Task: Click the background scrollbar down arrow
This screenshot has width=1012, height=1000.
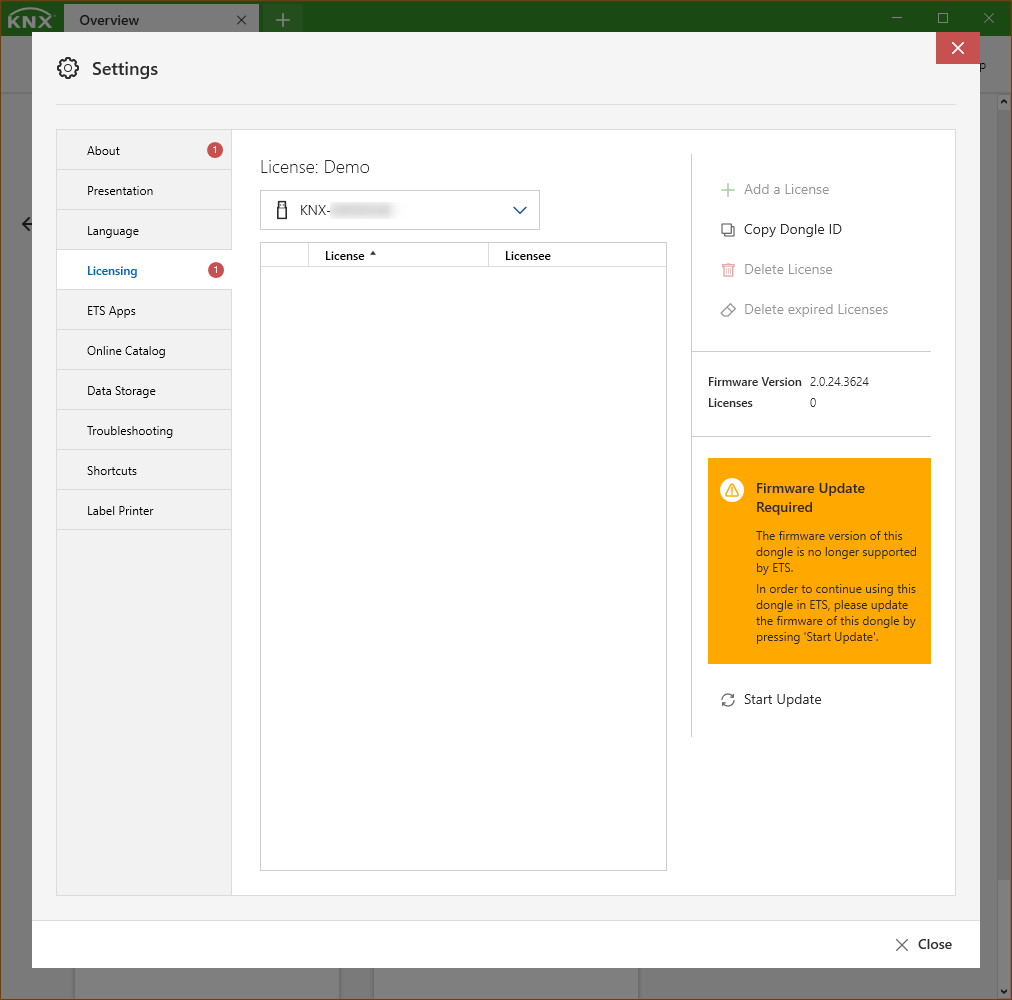Action: [x=1004, y=991]
